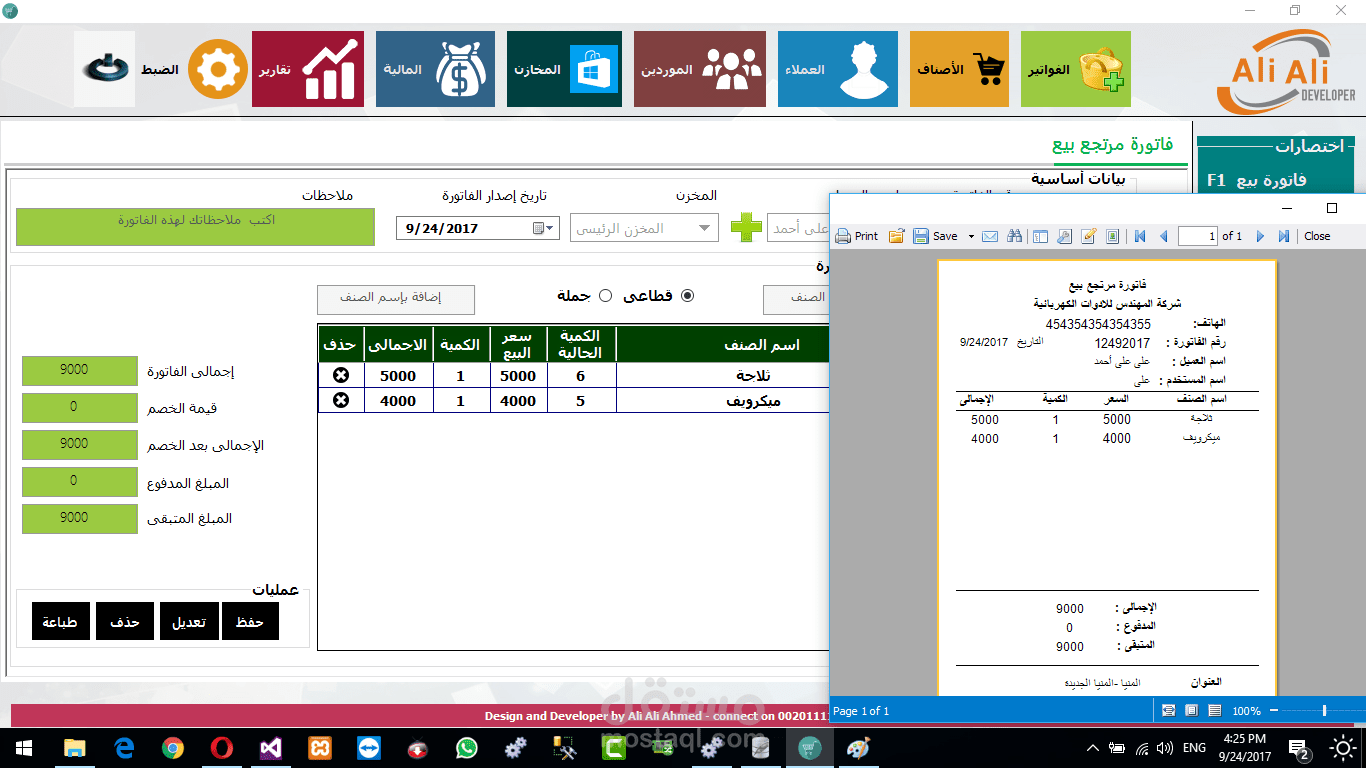Select the جملة wholesale radio button
This screenshot has height=768, width=1366.
(x=605, y=296)
